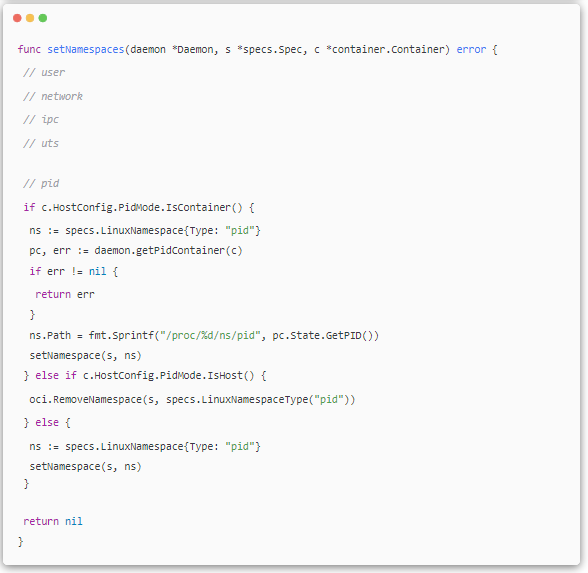The height and width of the screenshot is (573, 588).
Task: Click the blue error return type
Action: [471, 50]
